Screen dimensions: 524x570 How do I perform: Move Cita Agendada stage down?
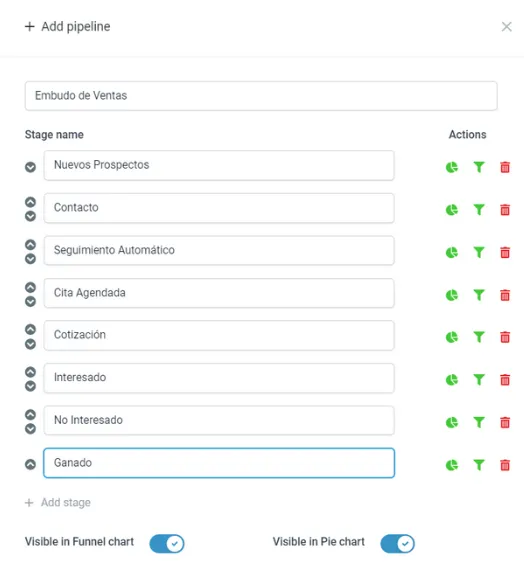tap(31, 301)
